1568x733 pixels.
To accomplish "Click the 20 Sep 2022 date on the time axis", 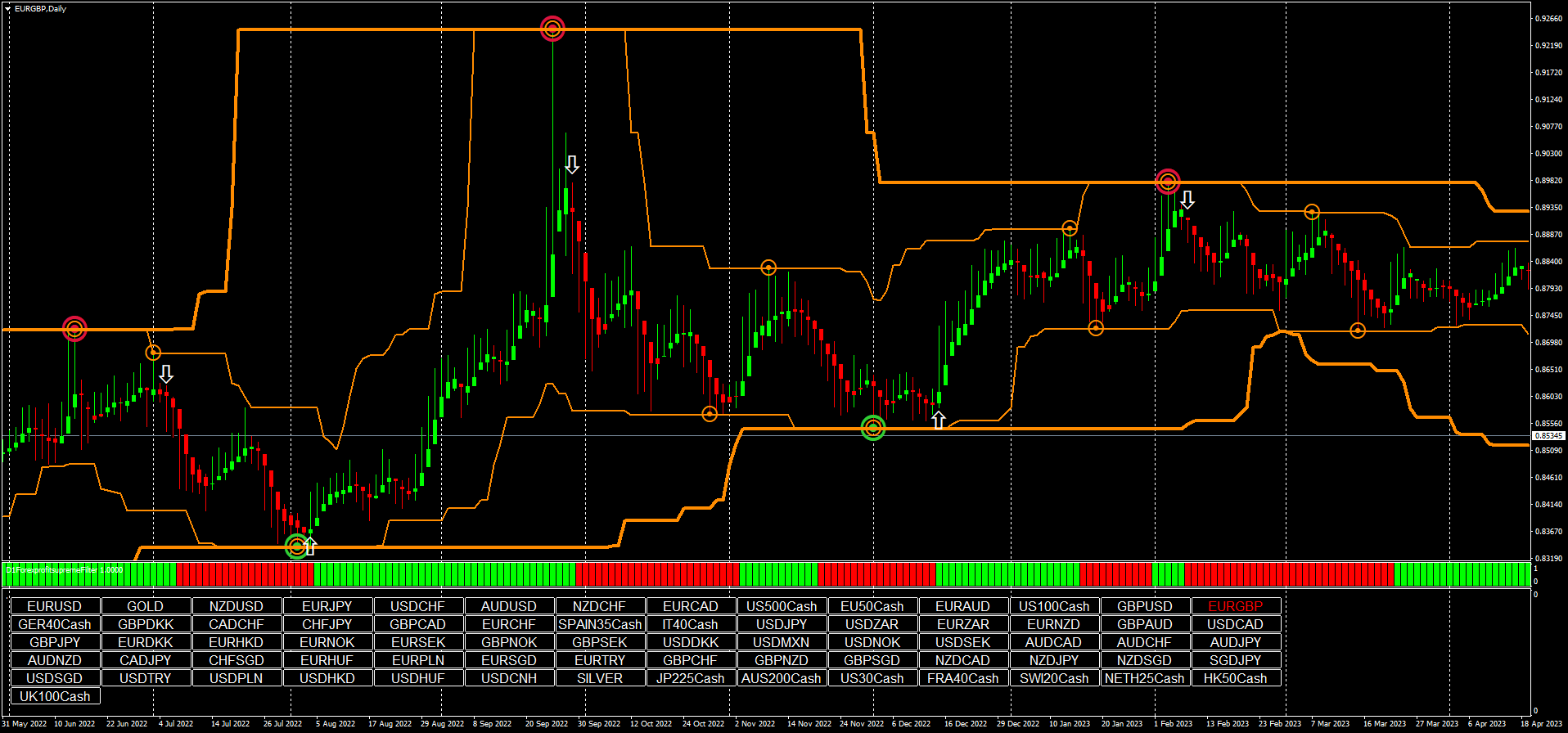I will coord(546,724).
